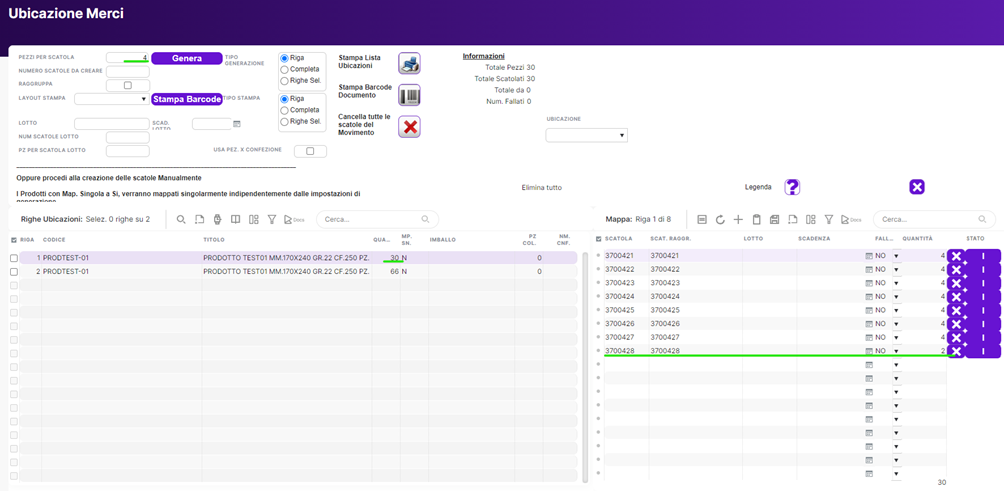Click the book icon in Righe Ubicazioni toolbar
1004x491 pixels.
(x=235, y=220)
